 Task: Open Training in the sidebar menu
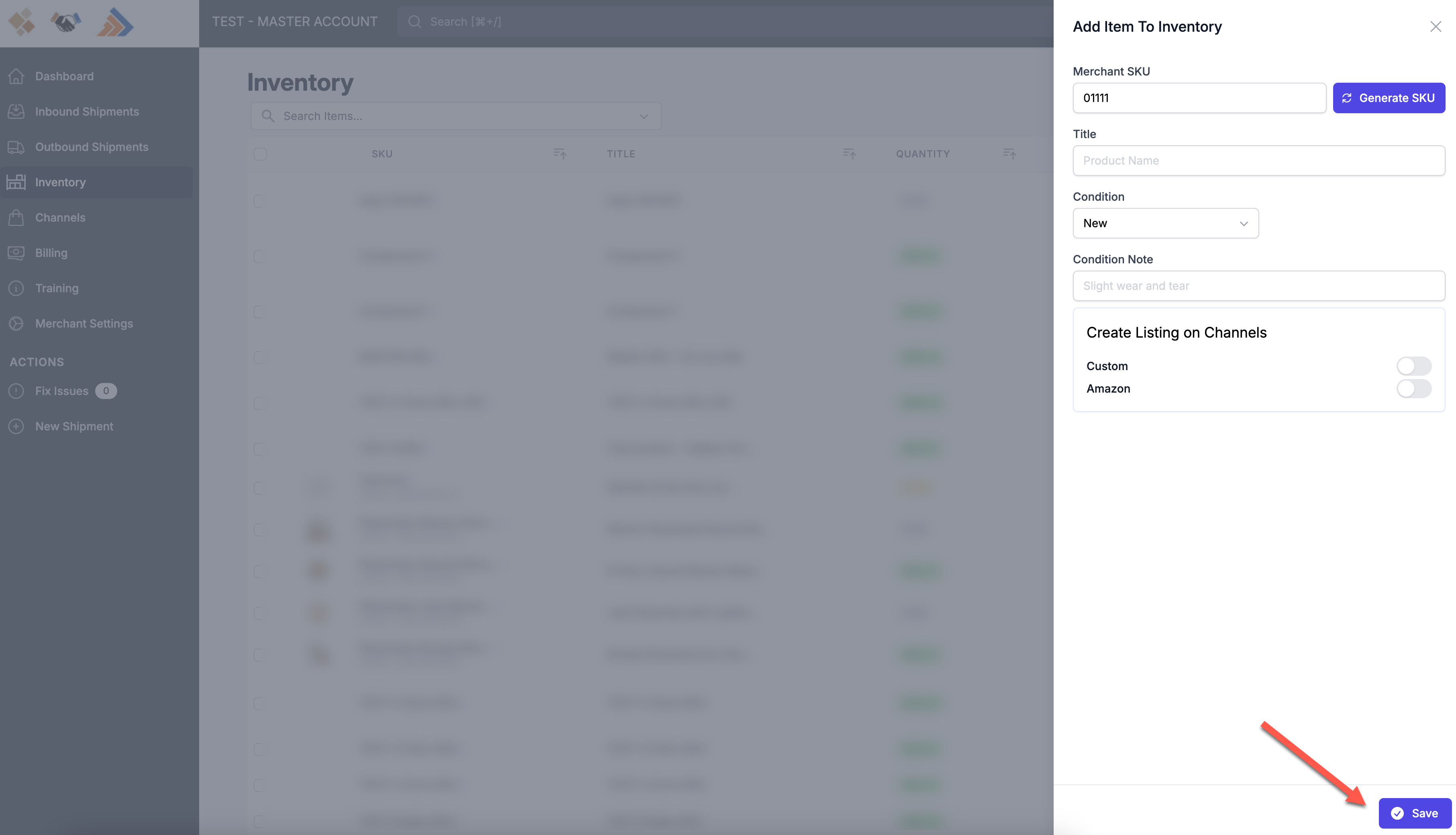point(56,288)
